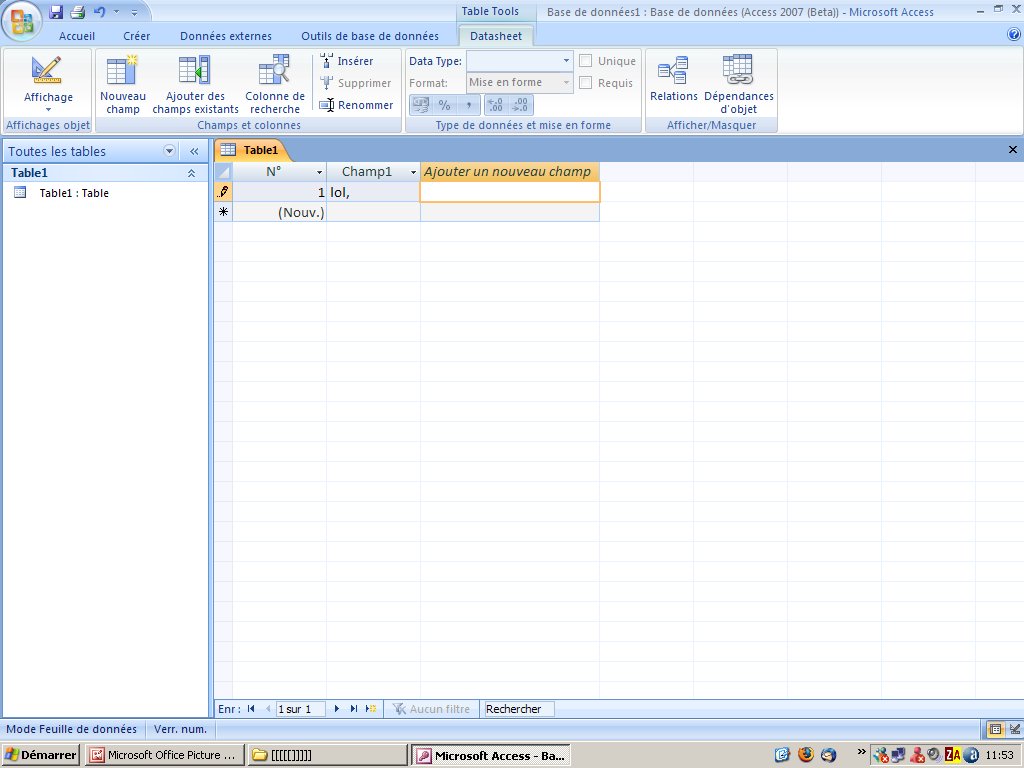This screenshot has width=1024, height=768.
Task: Go to the previous record
Action: click(x=268, y=709)
